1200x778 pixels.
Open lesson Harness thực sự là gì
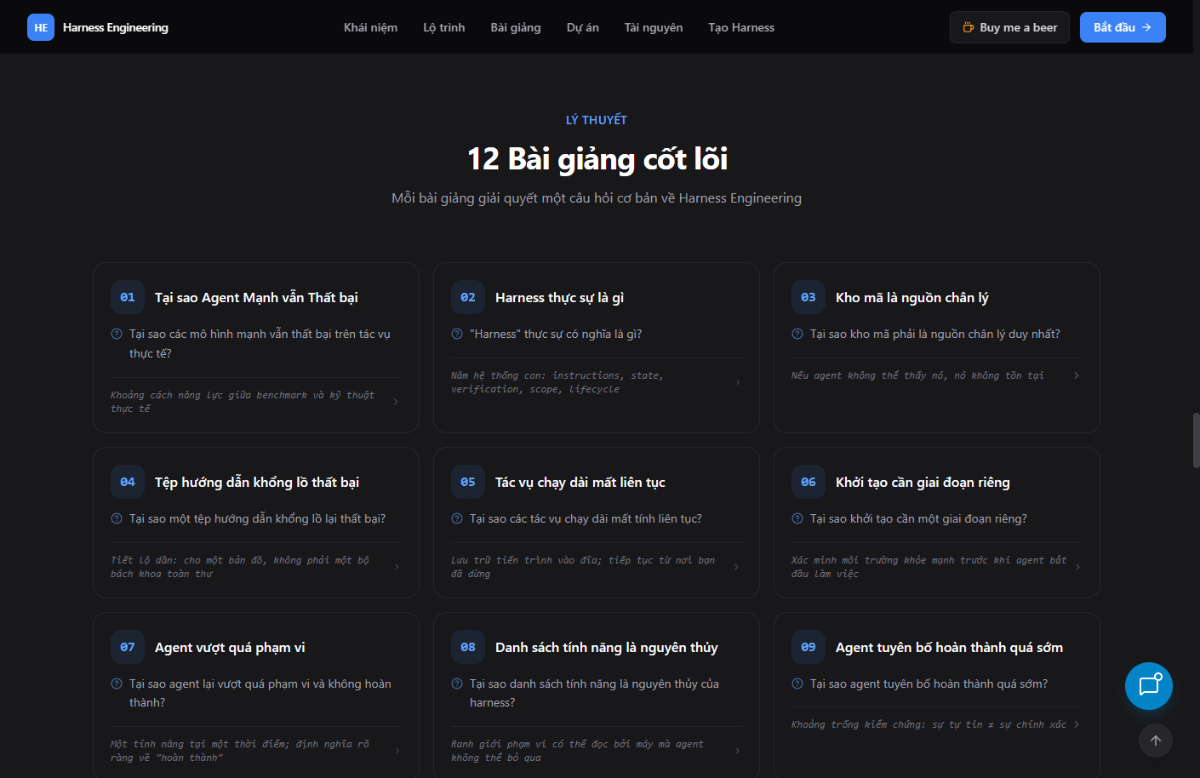click(x=596, y=347)
